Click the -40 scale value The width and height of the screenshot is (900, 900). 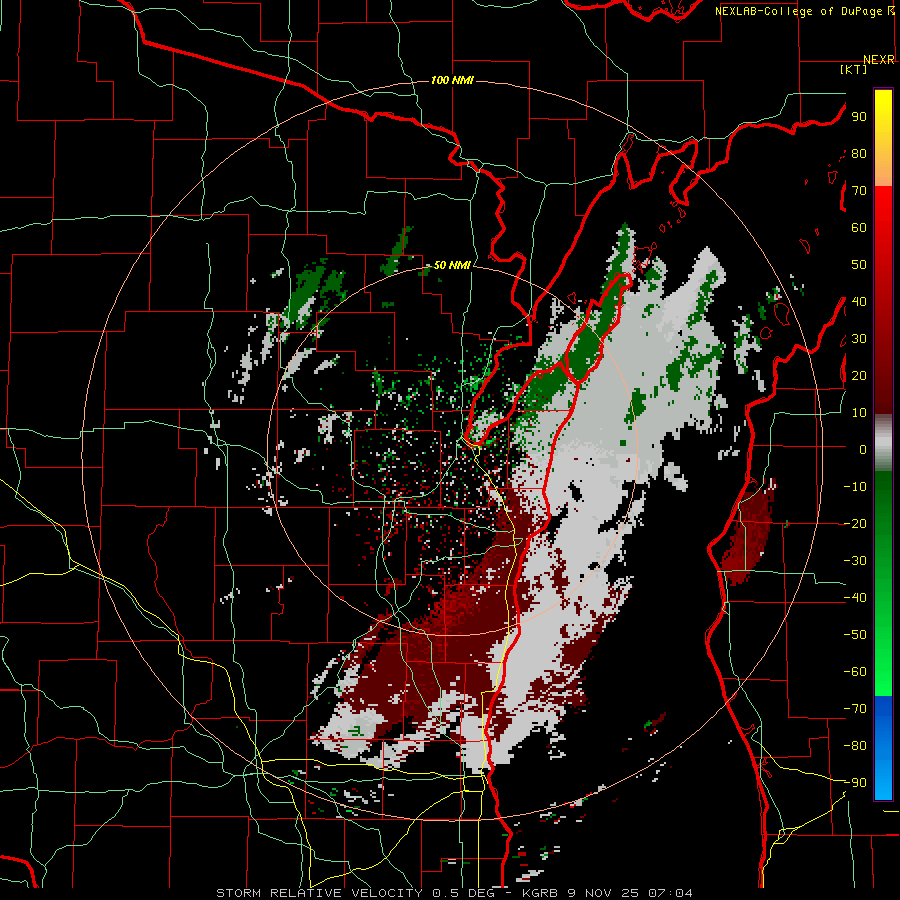point(855,598)
